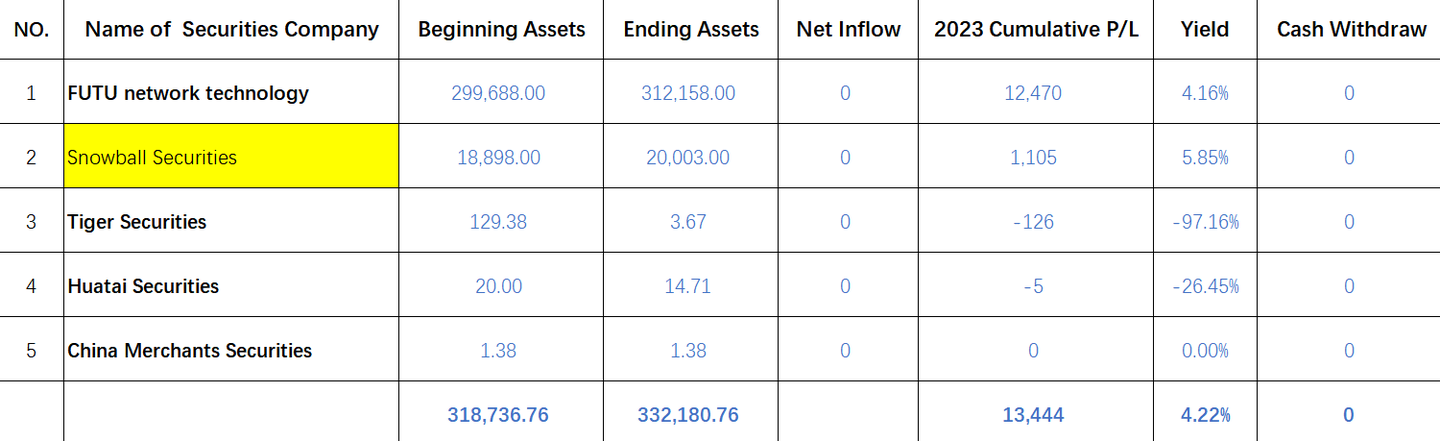Click the Net Inflow header cell
The image size is (1440, 441).
(848, 29)
